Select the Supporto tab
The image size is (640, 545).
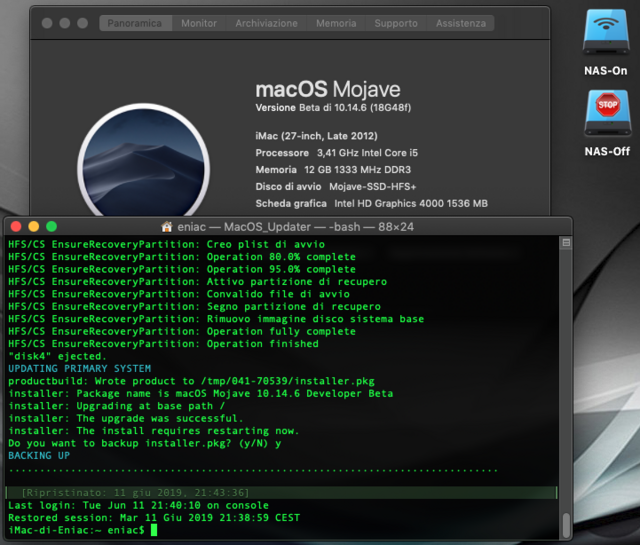pos(396,23)
